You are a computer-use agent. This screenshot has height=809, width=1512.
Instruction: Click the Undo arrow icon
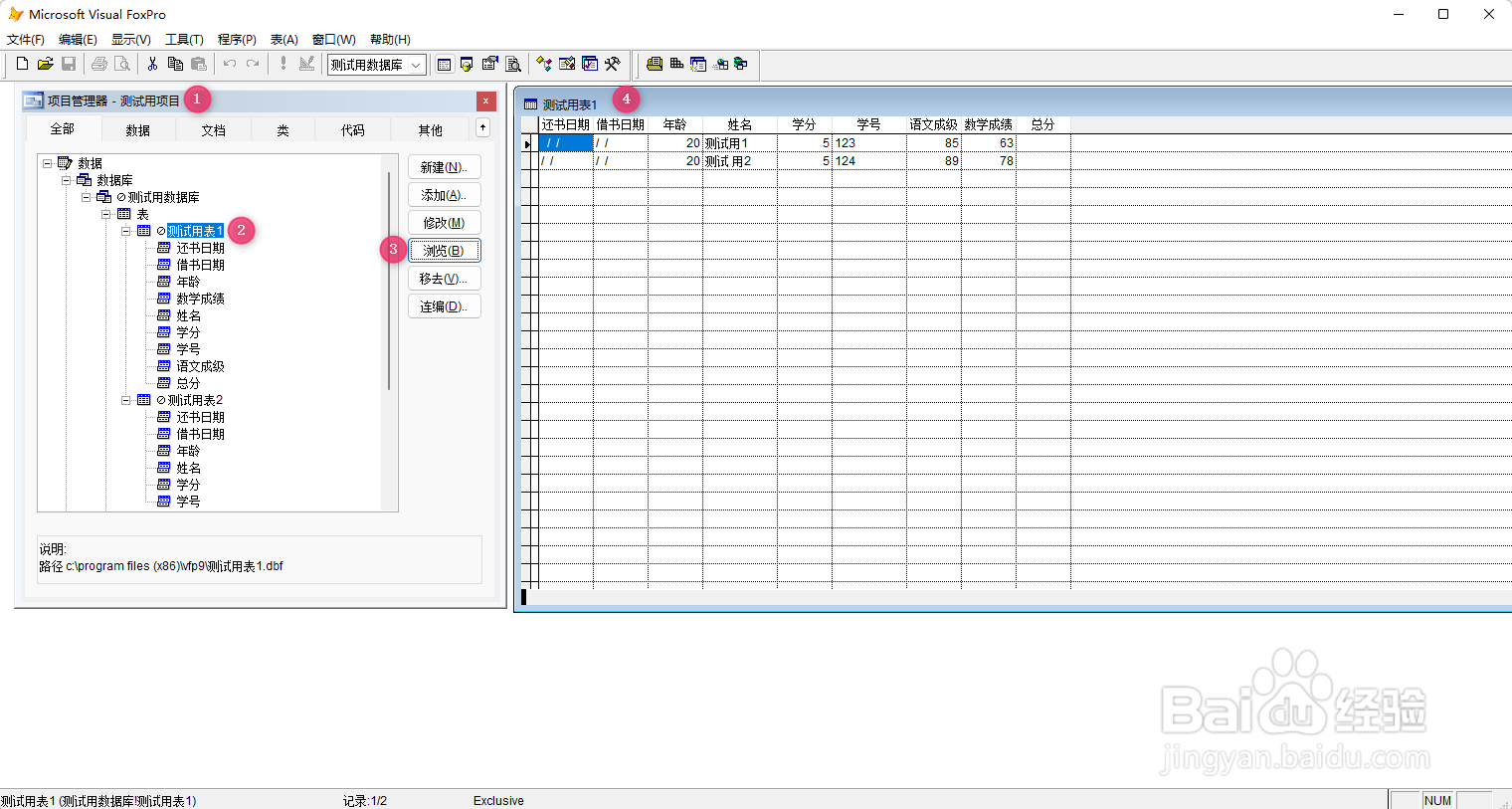pyautogui.click(x=230, y=64)
